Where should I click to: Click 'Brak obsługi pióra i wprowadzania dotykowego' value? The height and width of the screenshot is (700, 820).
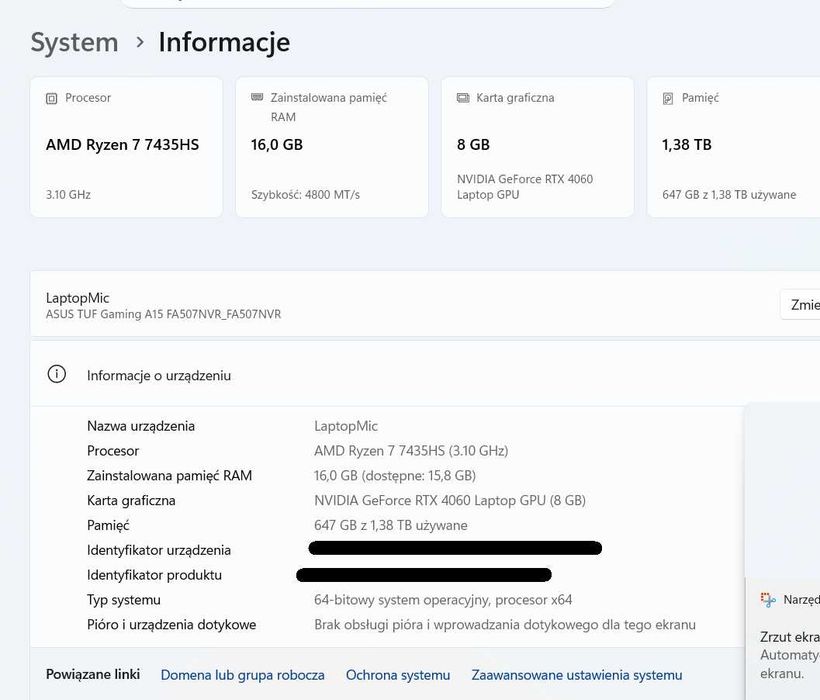point(505,625)
